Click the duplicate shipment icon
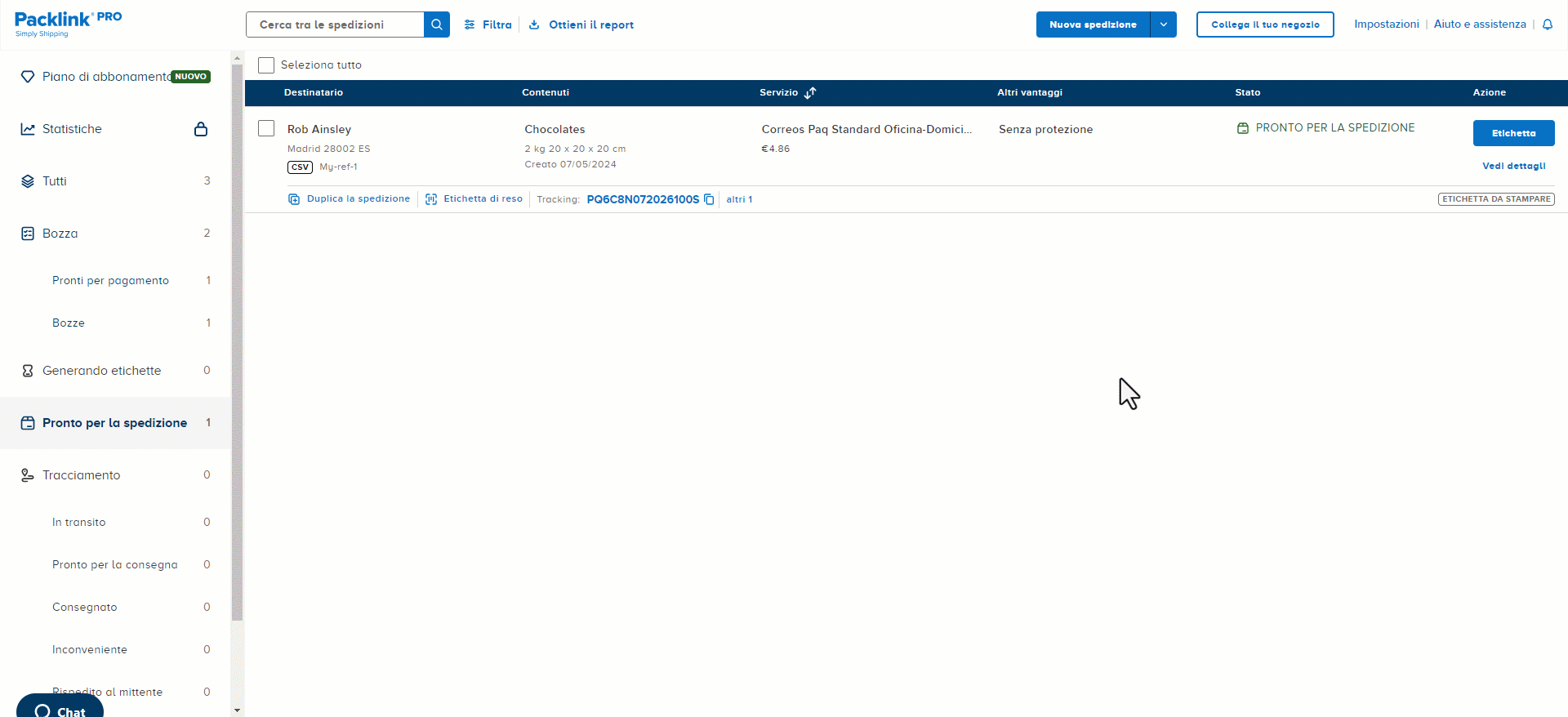Viewport: 1568px width, 717px height. coord(294,199)
